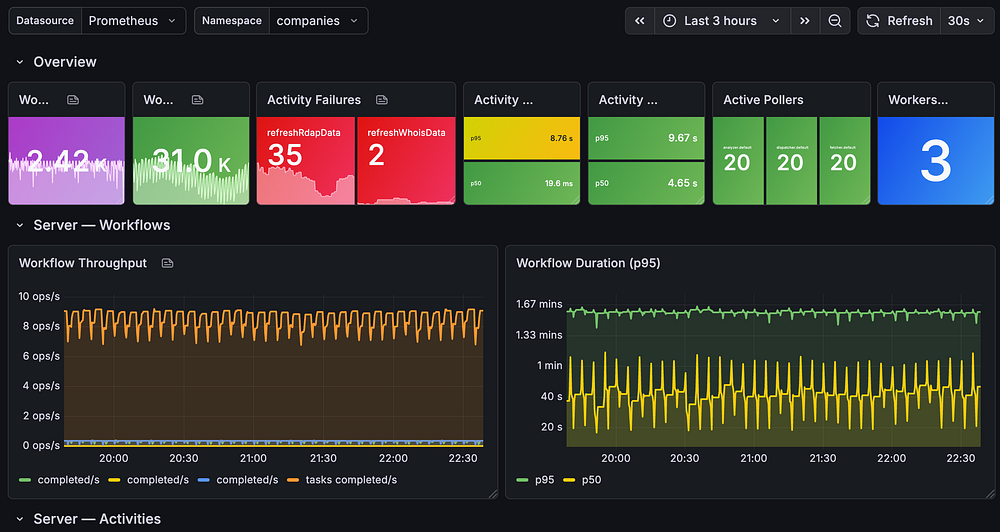Collapse the Overview row
1000x532 pixels.
point(20,62)
